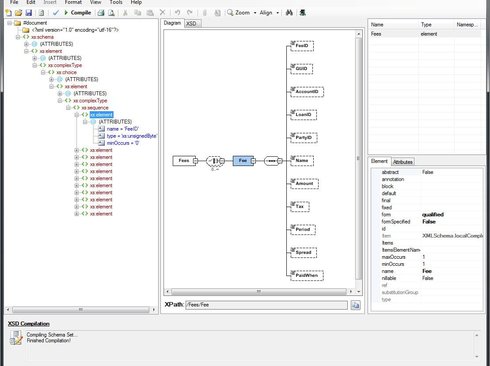The height and width of the screenshot is (366, 490).
Task: Open the Edit menu
Action: pos(31,2)
